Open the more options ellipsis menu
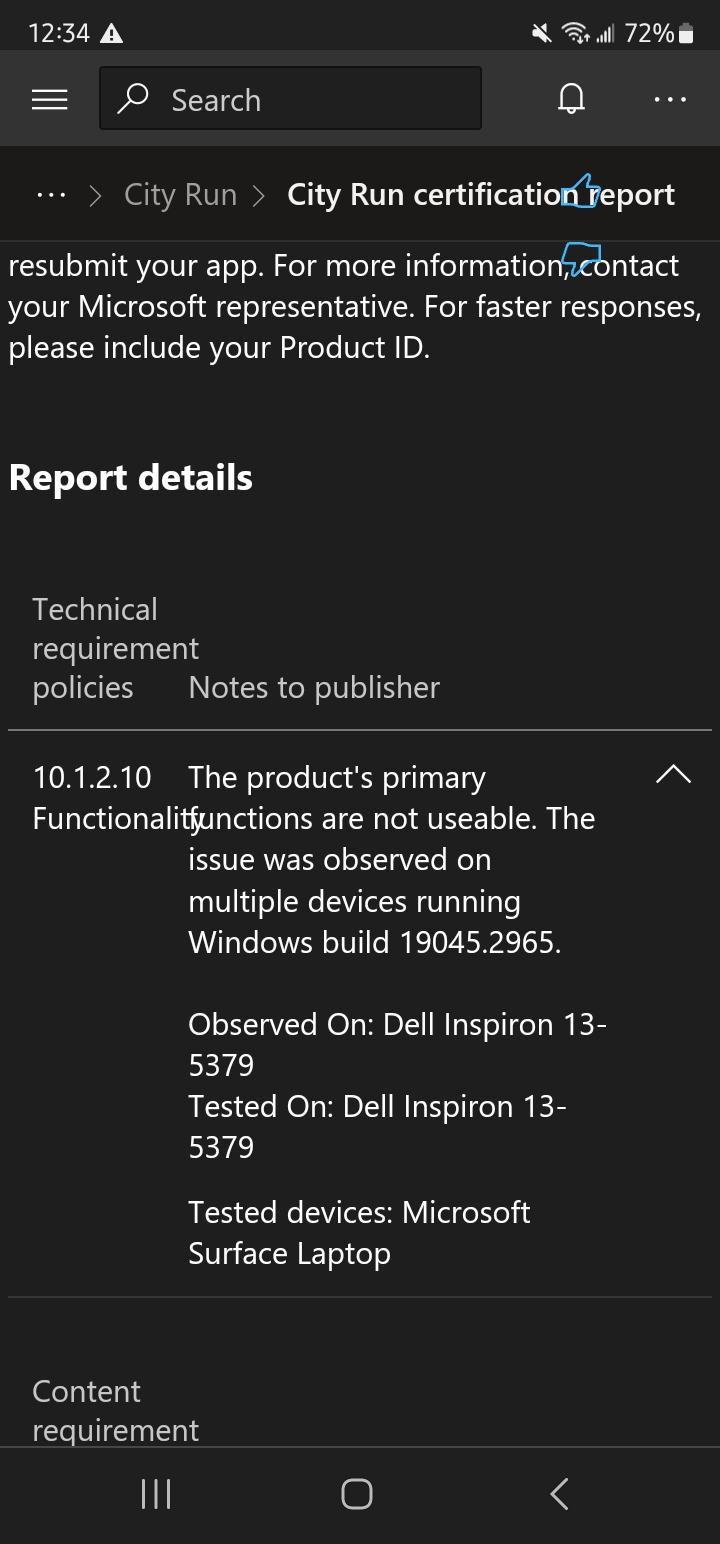The width and height of the screenshot is (720, 1544). pyautogui.click(x=669, y=98)
